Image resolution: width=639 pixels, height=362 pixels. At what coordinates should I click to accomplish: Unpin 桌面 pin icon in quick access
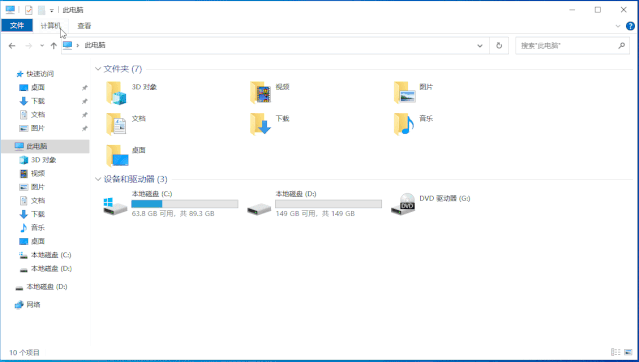(84, 88)
